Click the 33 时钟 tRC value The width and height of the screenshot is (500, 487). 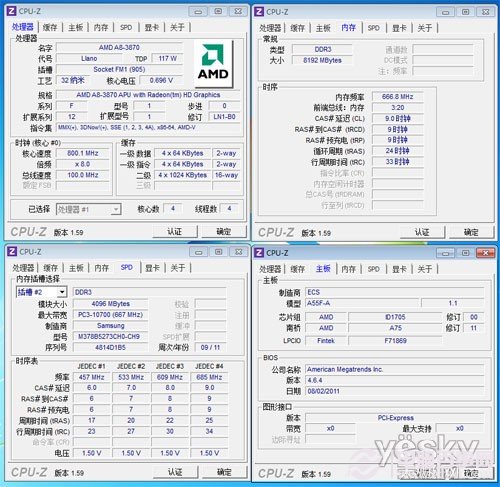point(398,162)
